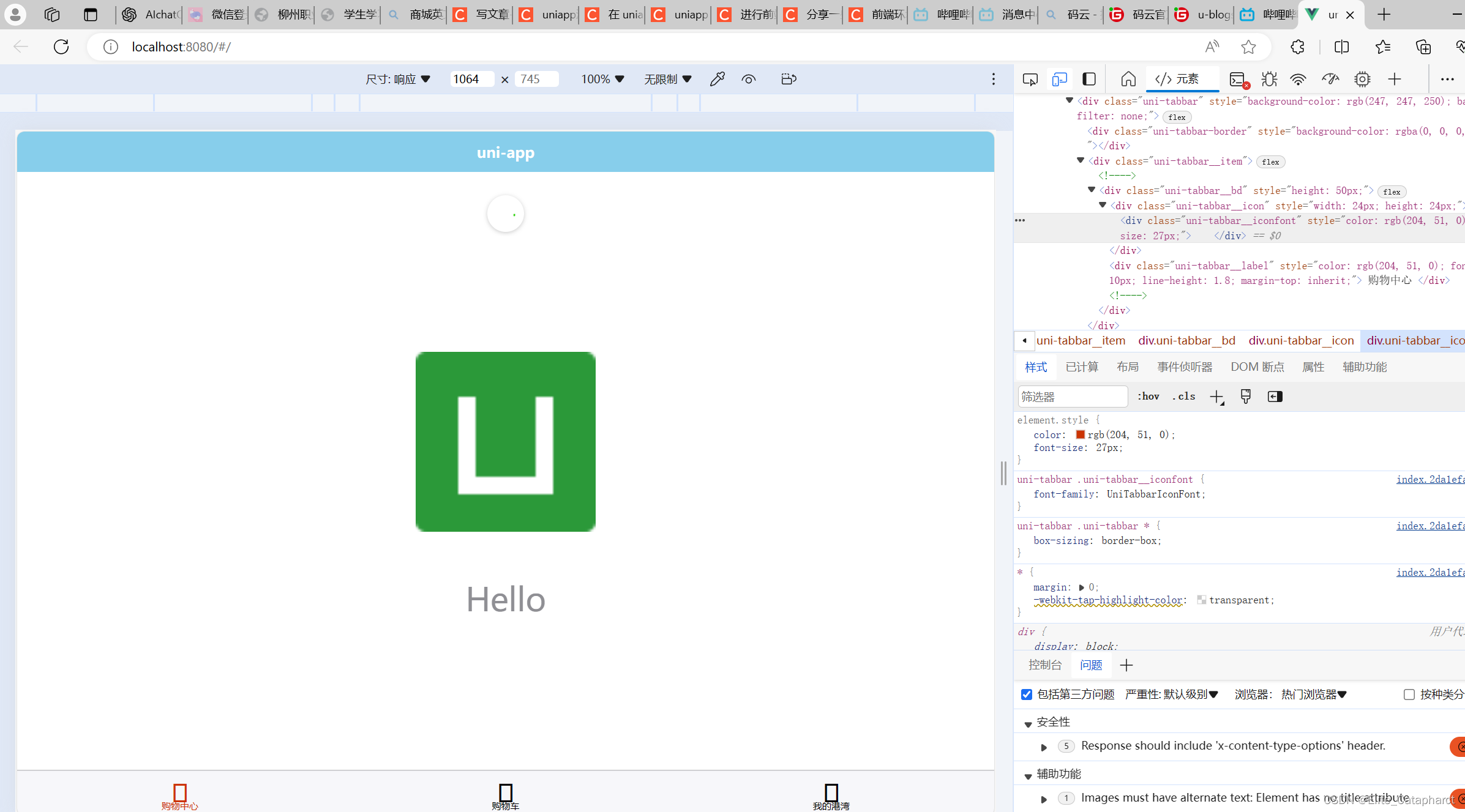Toggle device emulation icon in DevTools
This screenshot has height=812, width=1465.
point(1060,79)
